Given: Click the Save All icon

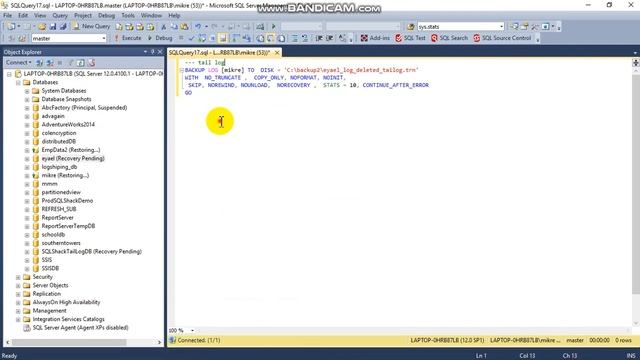Looking at the screenshot, I should [63, 27].
